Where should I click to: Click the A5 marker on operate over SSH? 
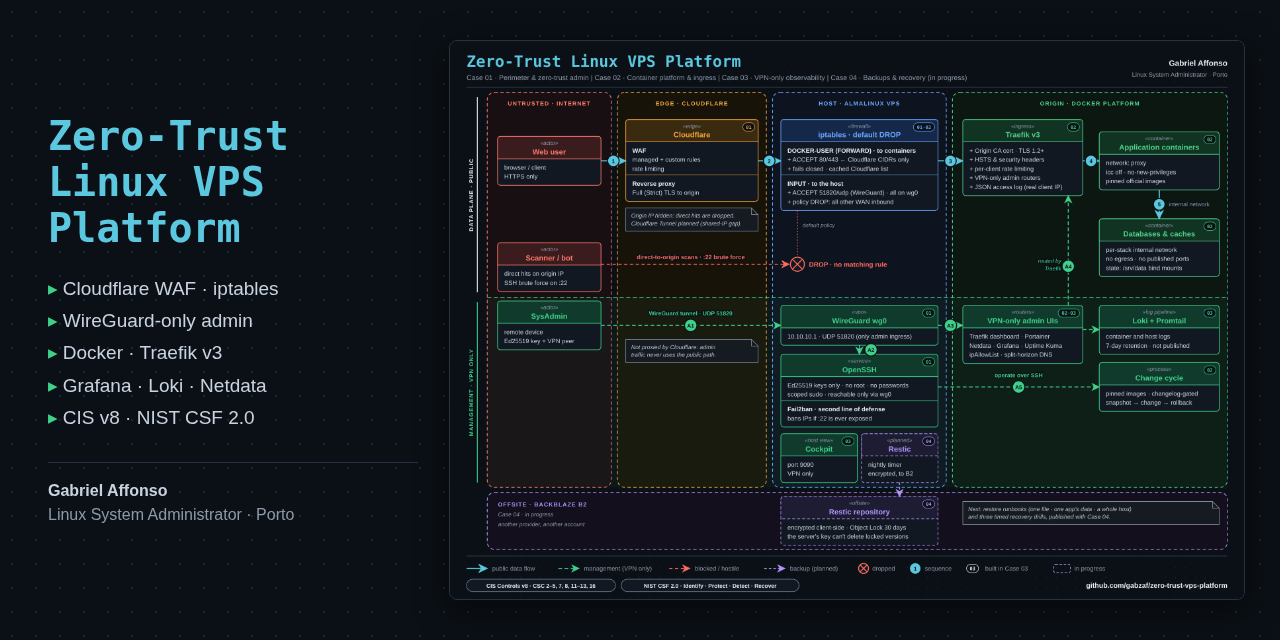1018,387
